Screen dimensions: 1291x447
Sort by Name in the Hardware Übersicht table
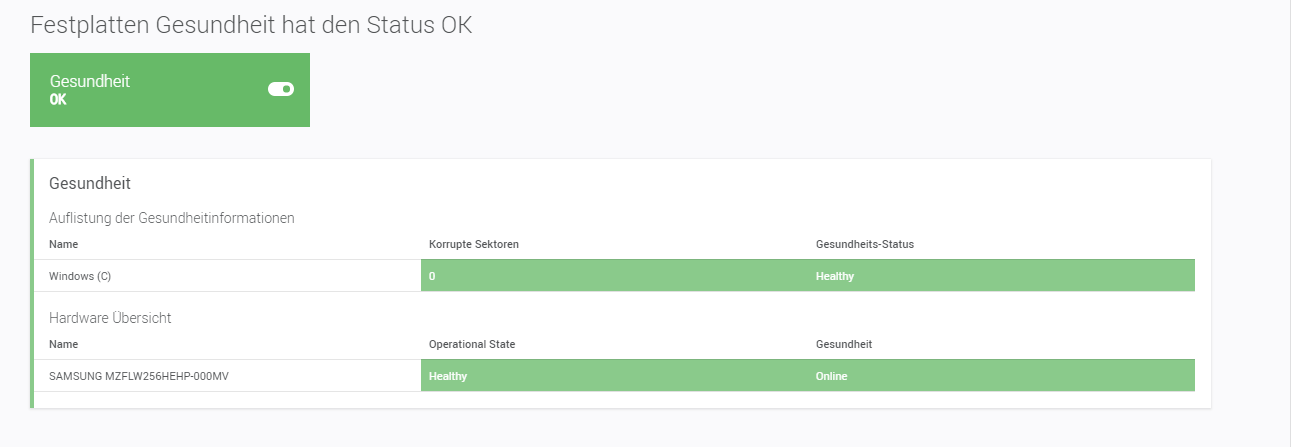[x=63, y=344]
